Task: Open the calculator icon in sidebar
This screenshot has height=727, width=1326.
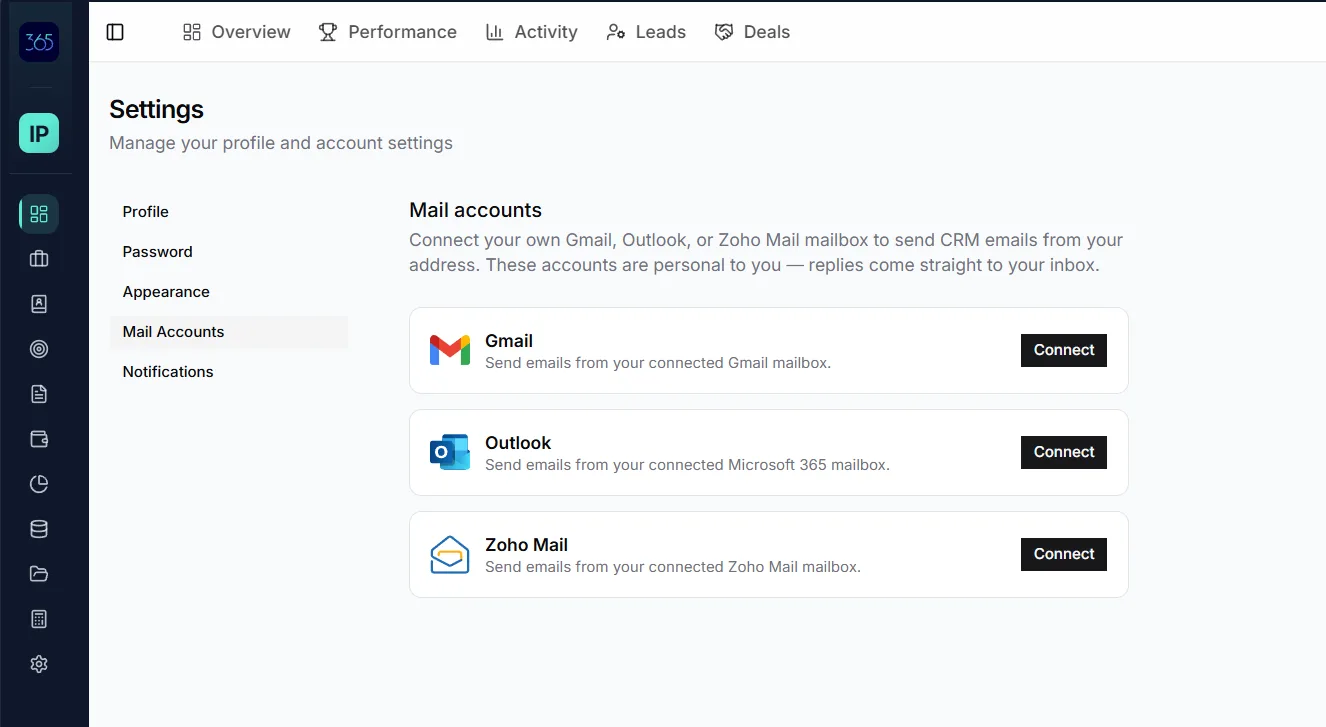Action: click(39, 619)
